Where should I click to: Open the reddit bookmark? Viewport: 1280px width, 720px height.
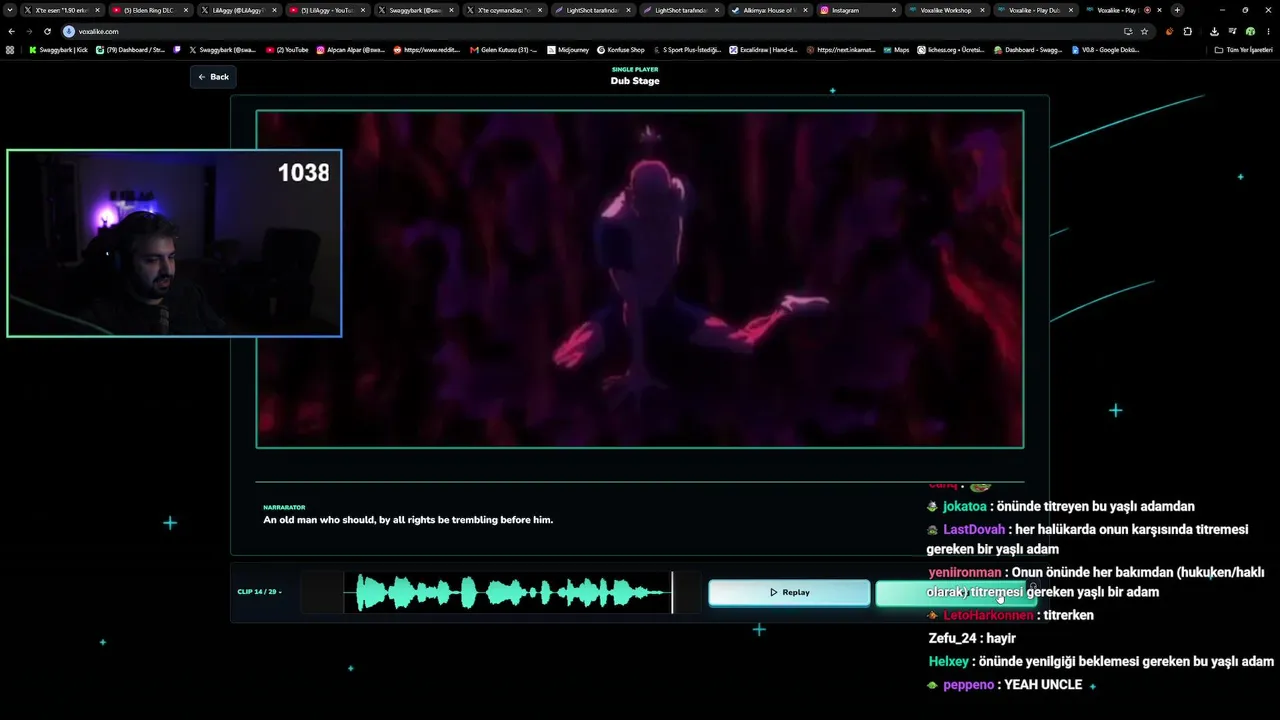click(x=427, y=49)
